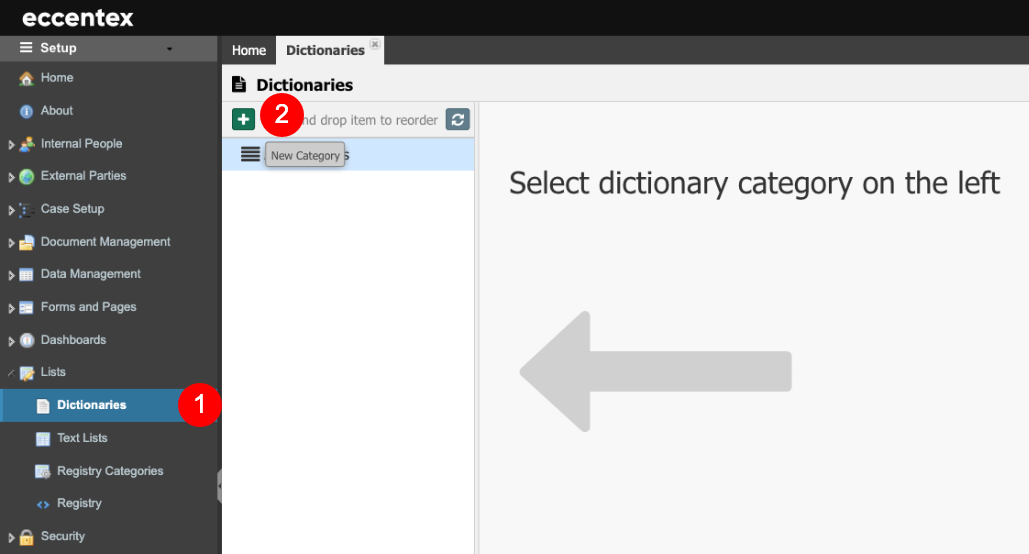Select the Document Management menu item
The width and height of the screenshot is (1029, 554).
pyautogui.click(x=105, y=242)
